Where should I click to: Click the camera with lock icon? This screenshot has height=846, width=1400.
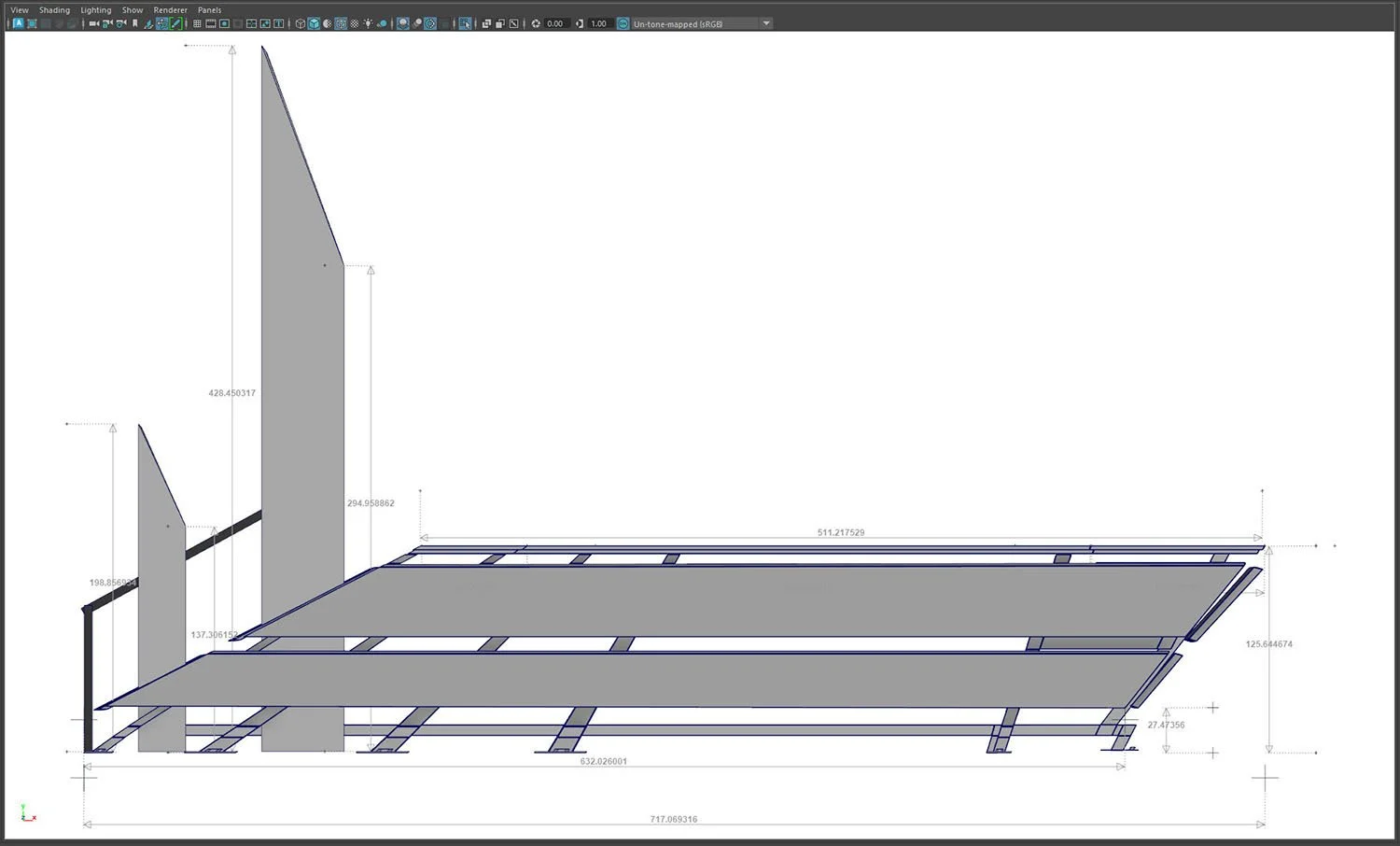tap(107, 23)
